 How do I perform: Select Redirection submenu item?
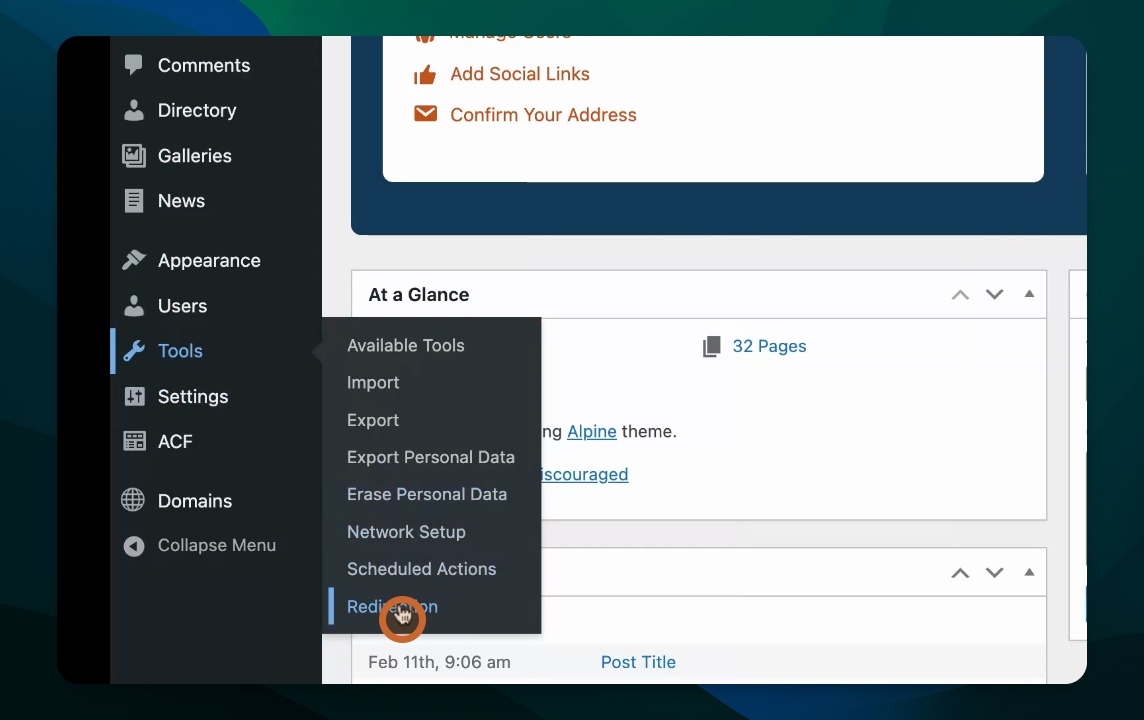click(393, 607)
